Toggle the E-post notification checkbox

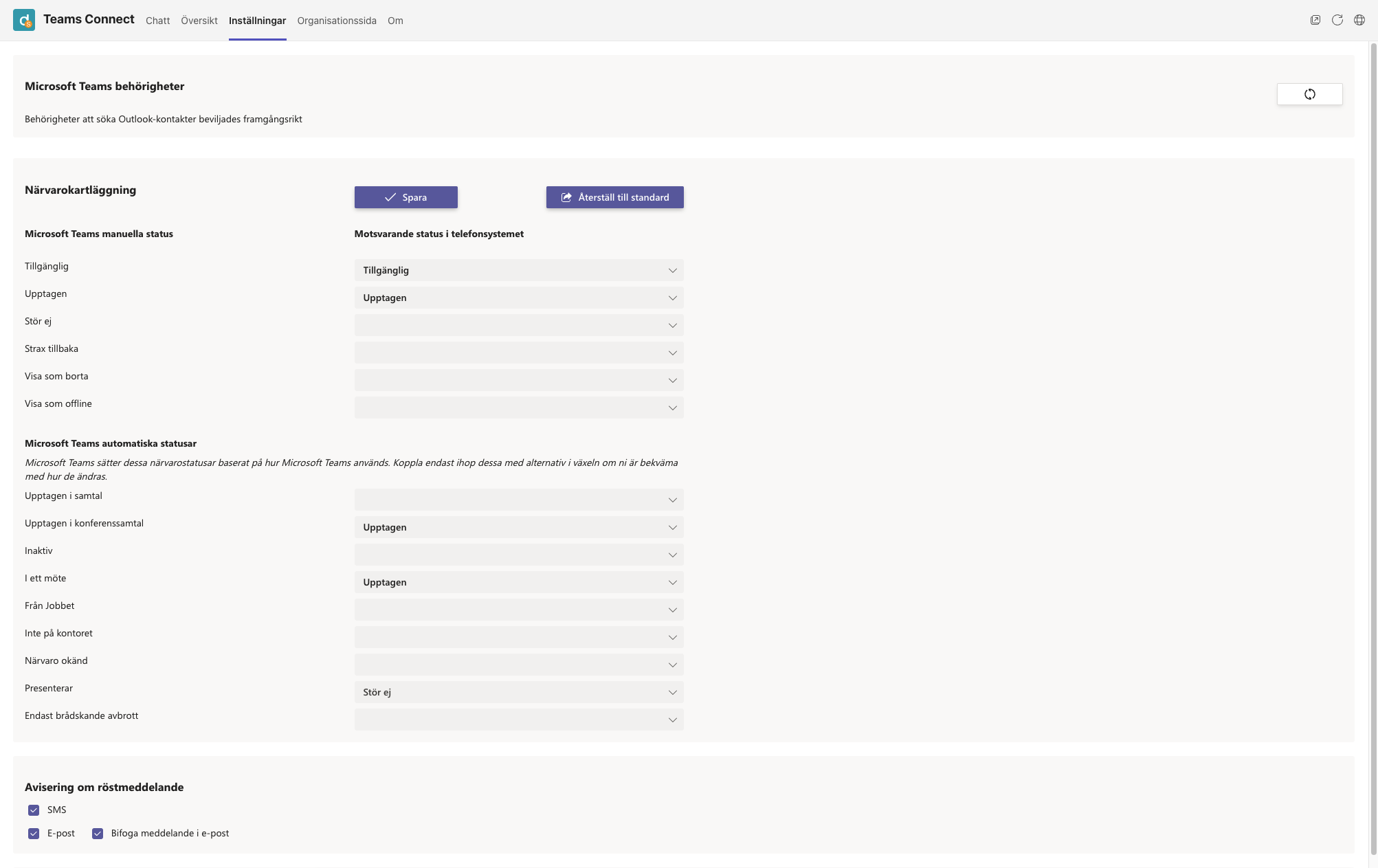tap(34, 834)
